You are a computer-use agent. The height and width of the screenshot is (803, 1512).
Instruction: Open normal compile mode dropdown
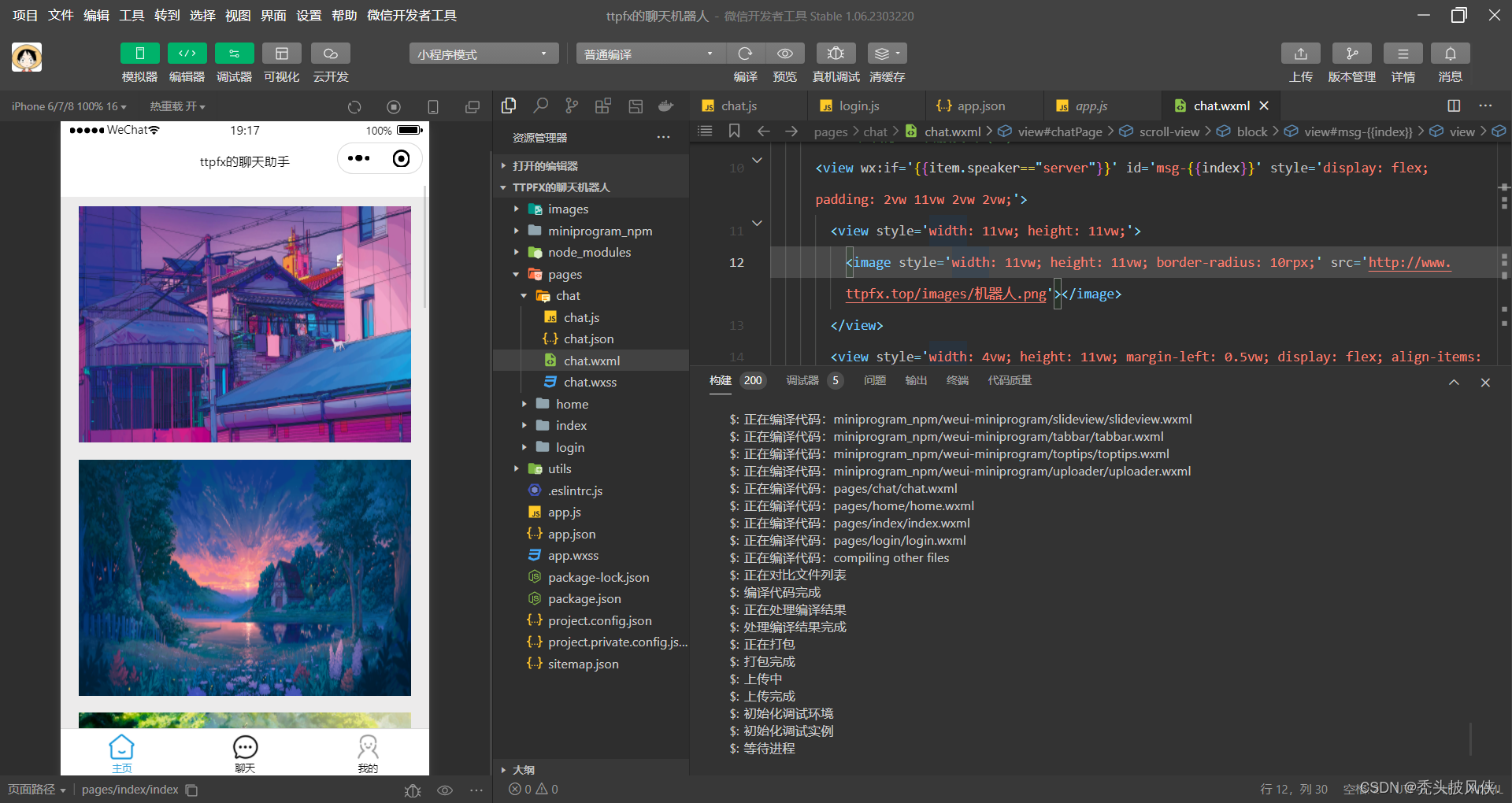point(650,54)
